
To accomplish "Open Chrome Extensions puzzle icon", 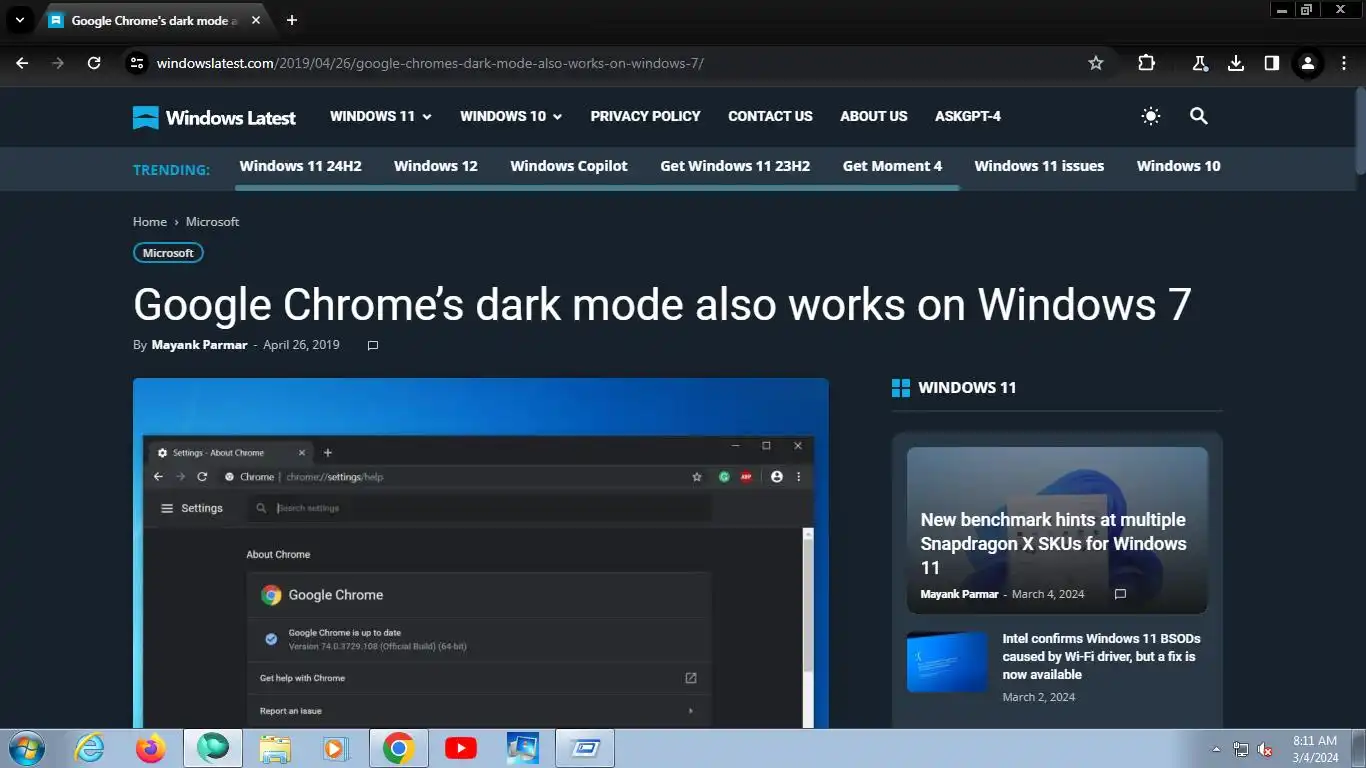I will (x=1146, y=63).
